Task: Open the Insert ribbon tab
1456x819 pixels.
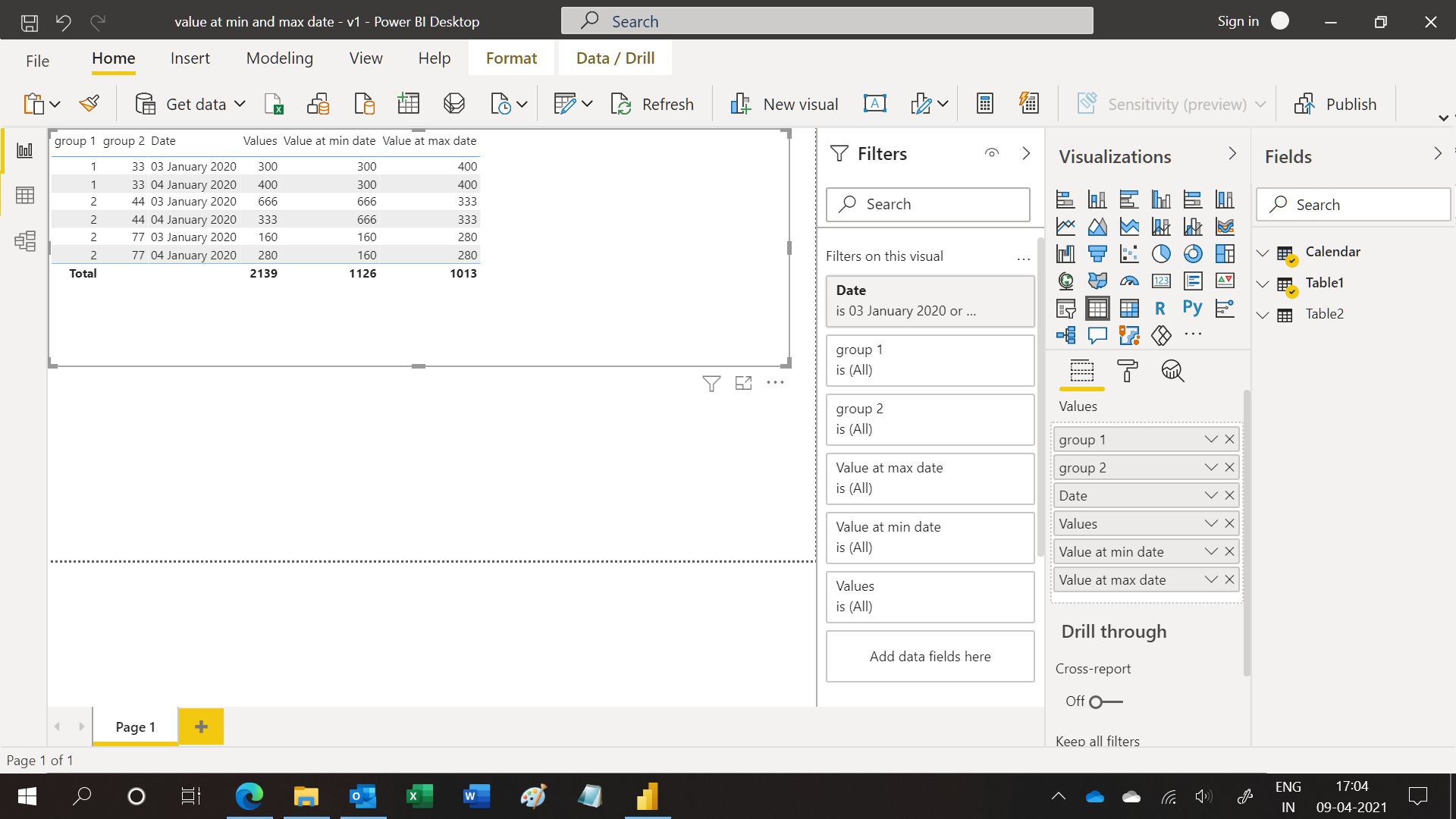Action: [190, 58]
